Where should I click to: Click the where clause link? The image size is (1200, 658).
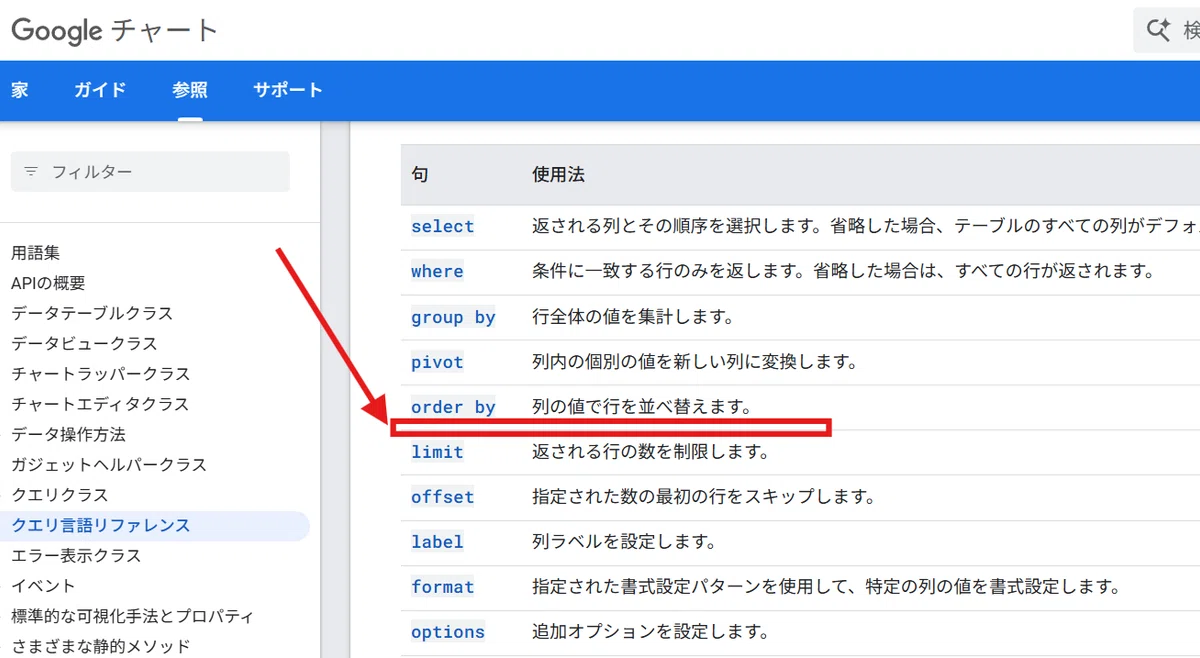click(x=437, y=271)
